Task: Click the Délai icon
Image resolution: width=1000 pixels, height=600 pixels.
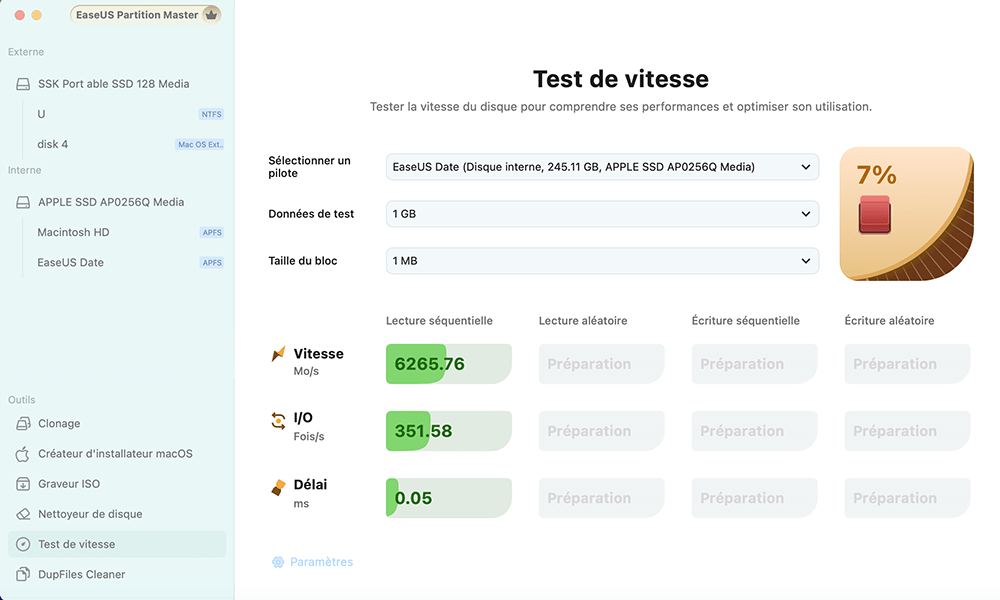Action: [278, 488]
